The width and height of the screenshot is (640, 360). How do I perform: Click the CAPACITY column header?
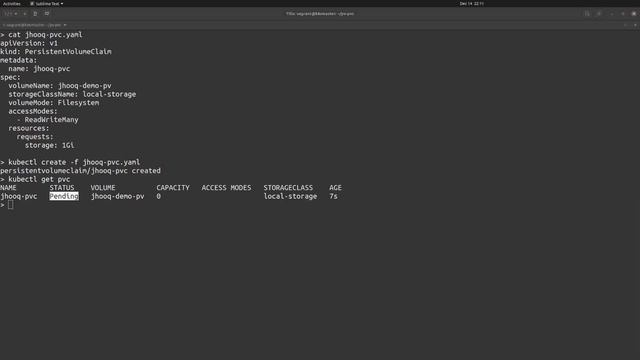coord(173,188)
